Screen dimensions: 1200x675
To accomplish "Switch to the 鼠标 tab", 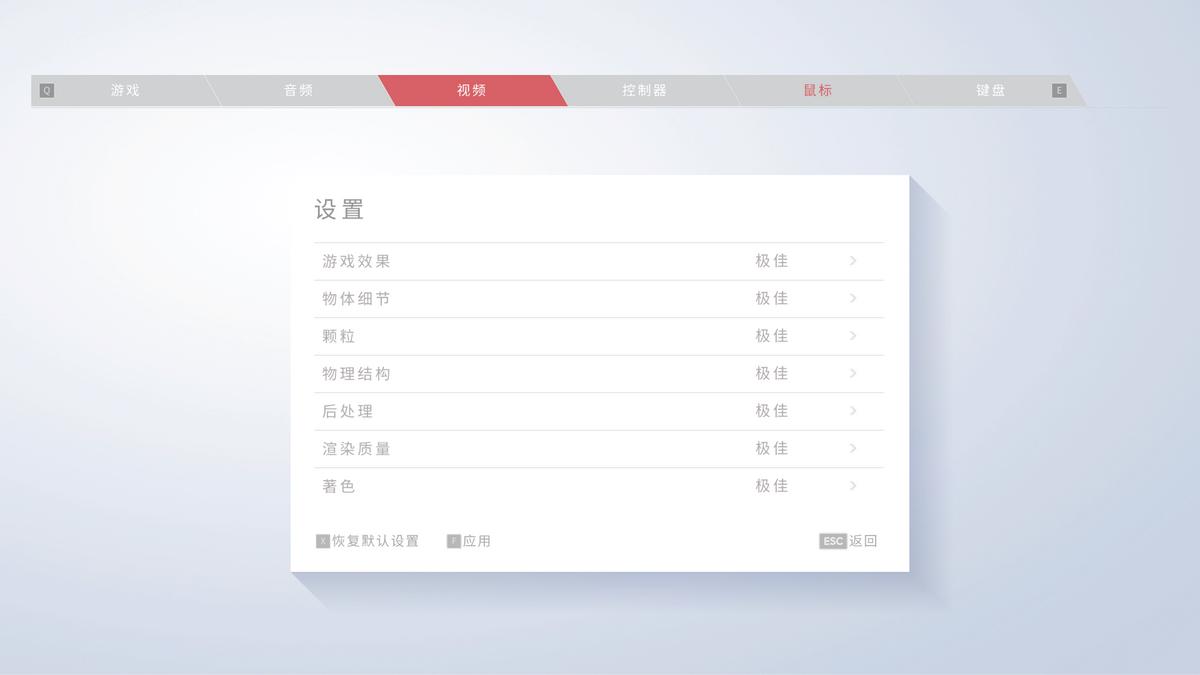I will coord(817,90).
